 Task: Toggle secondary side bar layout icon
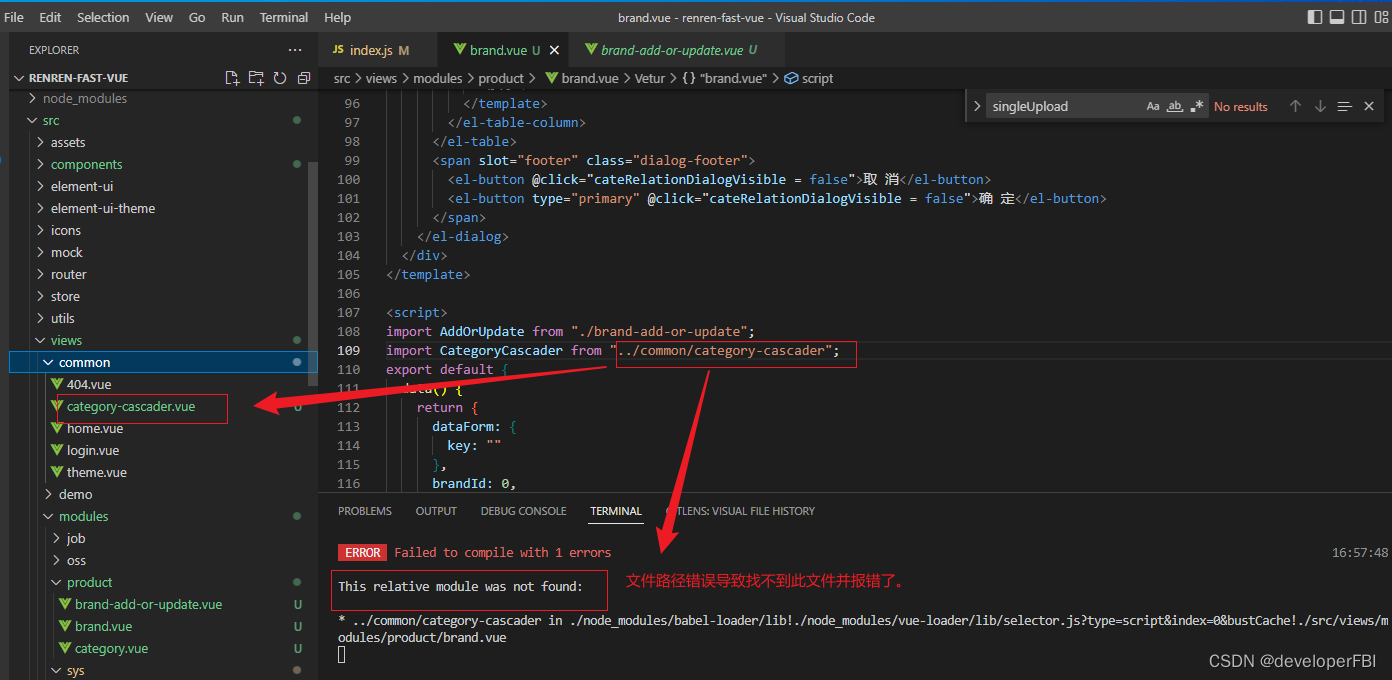(x=1359, y=17)
